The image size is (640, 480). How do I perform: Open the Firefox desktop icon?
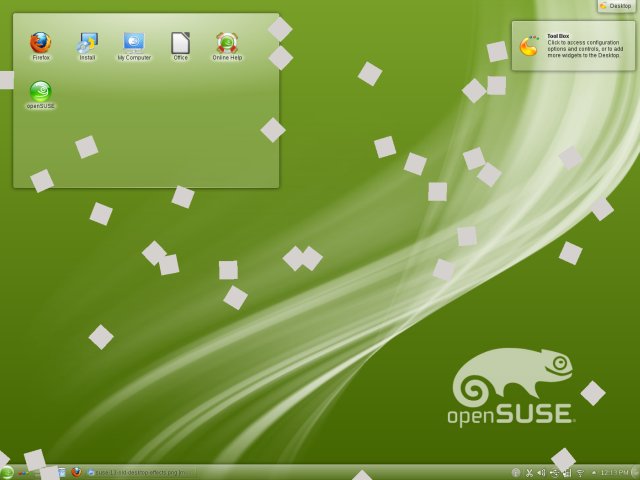coord(41,46)
